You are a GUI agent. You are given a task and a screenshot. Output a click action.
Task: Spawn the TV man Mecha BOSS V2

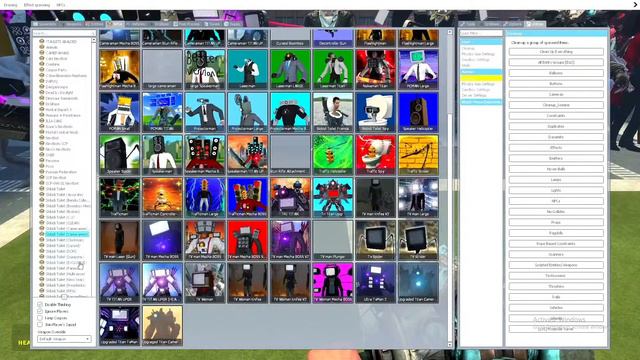click(x=290, y=240)
